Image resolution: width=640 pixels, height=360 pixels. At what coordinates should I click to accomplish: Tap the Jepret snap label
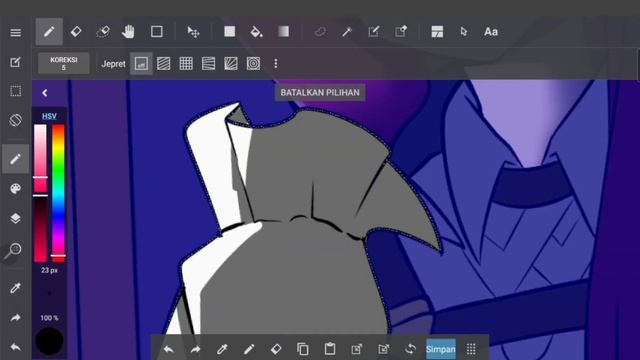tap(113, 64)
